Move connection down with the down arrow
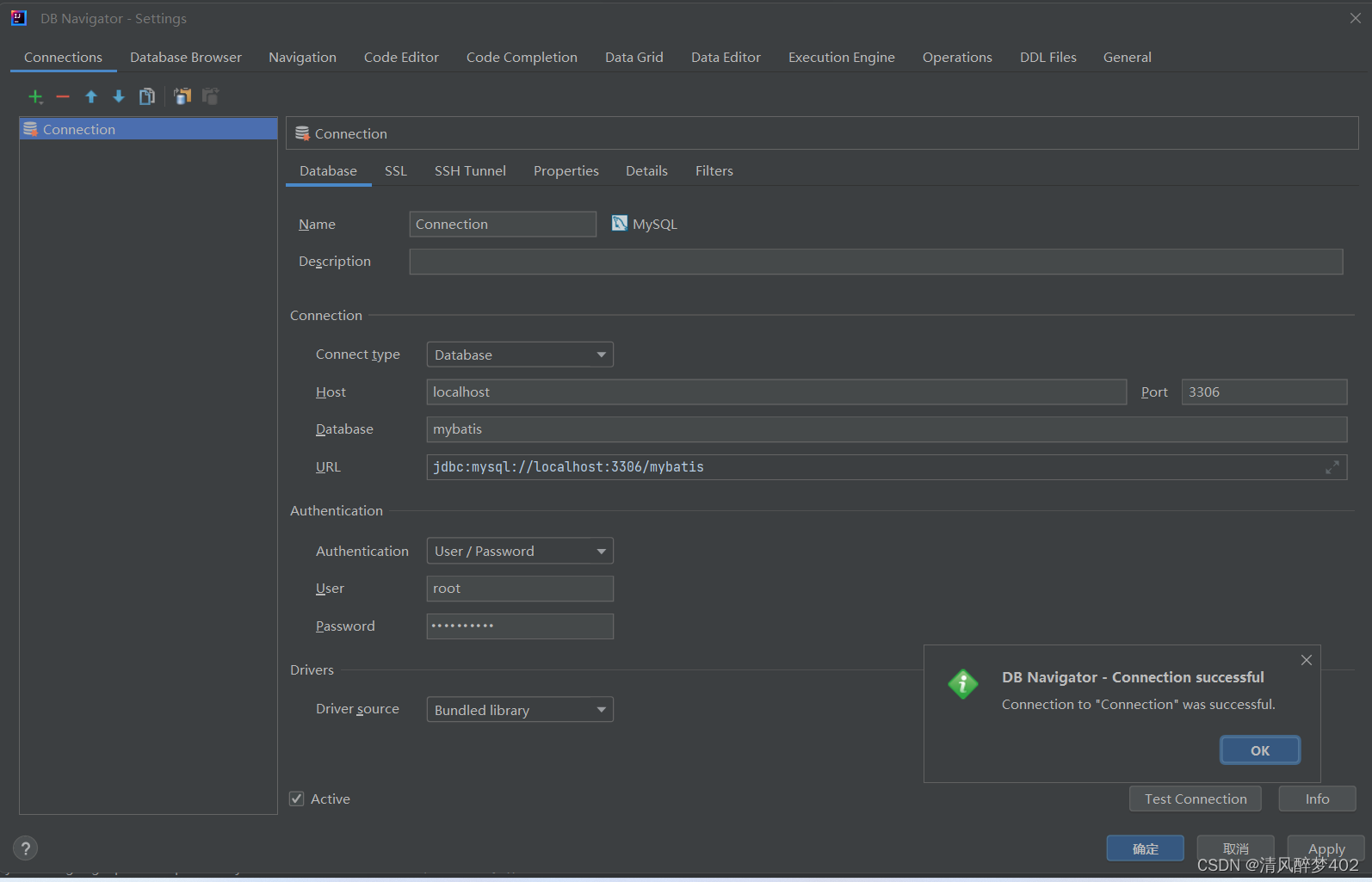Viewport: 1372px width, 882px height. click(x=119, y=96)
